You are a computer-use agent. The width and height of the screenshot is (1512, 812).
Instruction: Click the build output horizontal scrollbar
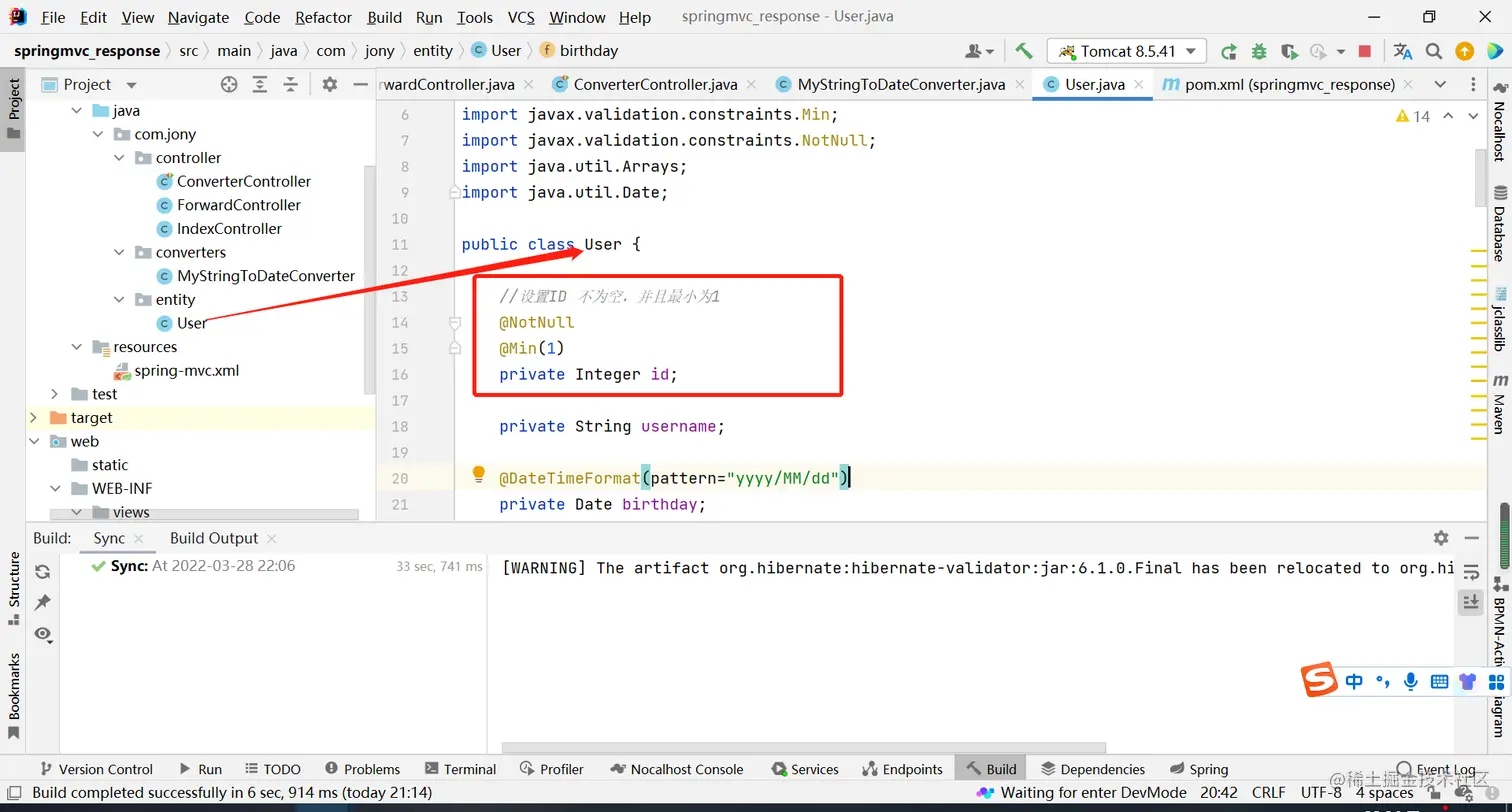804,747
